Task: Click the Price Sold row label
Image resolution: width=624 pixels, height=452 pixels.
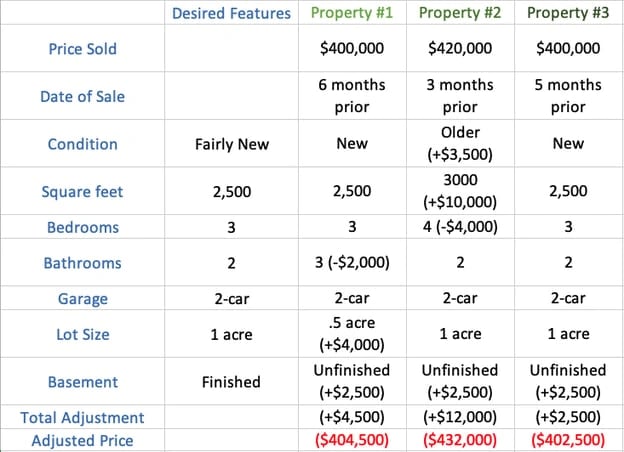Action: click(x=82, y=48)
